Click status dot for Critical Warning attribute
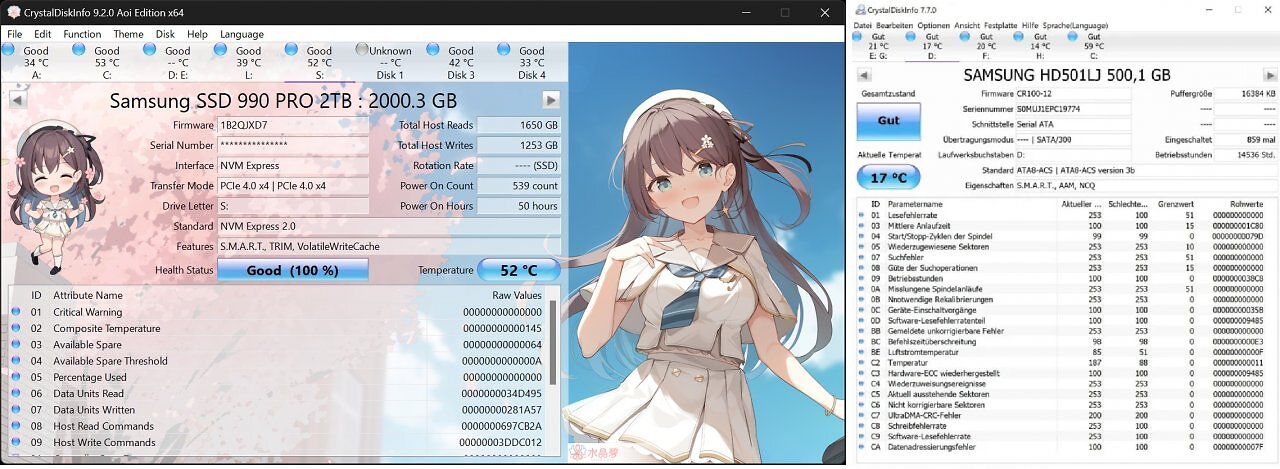Viewport: 1280px width, 469px height. (x=16, y=312)
